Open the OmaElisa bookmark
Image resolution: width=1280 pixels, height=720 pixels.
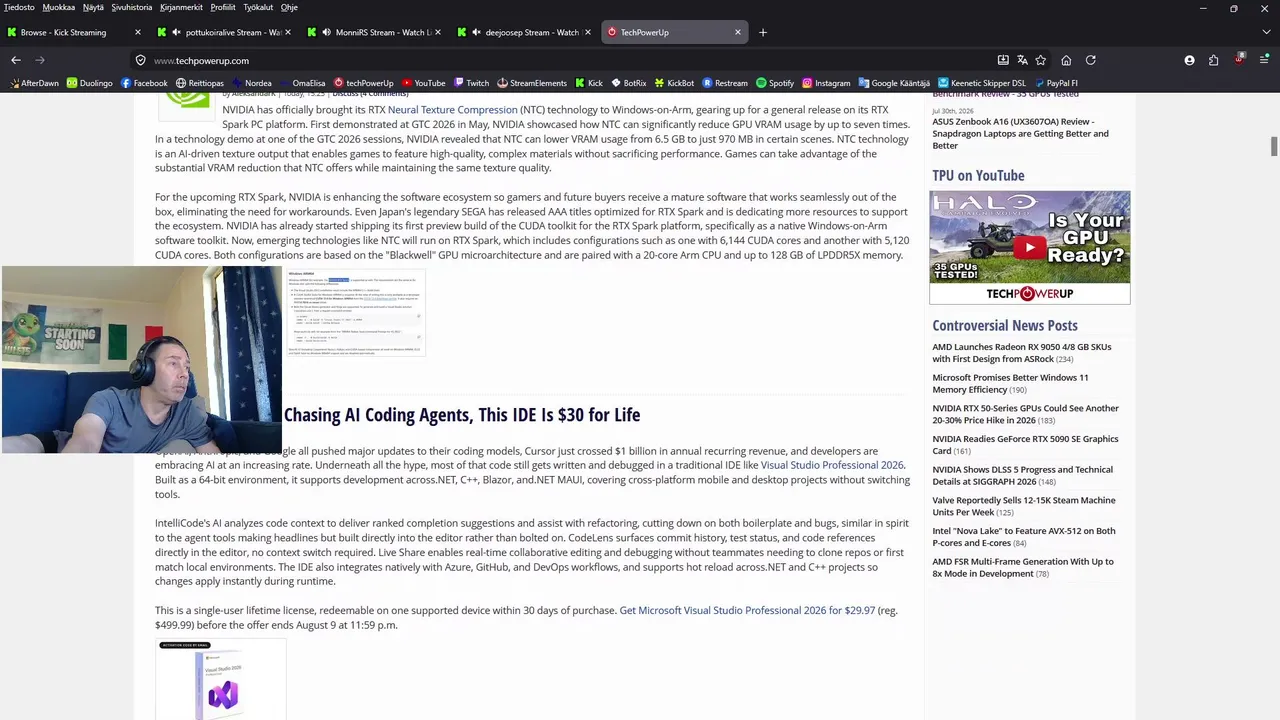[302, 83]
